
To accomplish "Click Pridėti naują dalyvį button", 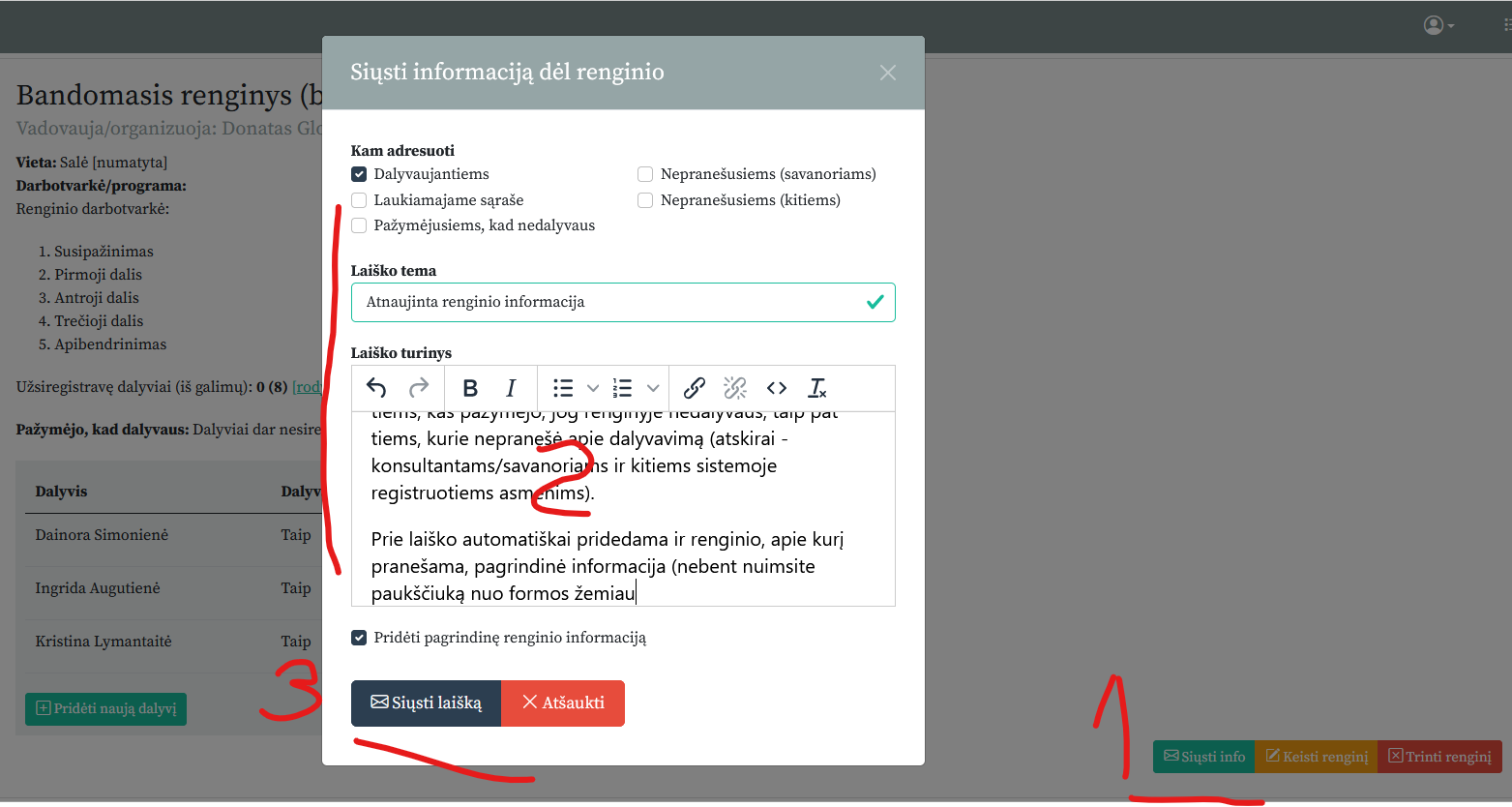I will 105,708.
